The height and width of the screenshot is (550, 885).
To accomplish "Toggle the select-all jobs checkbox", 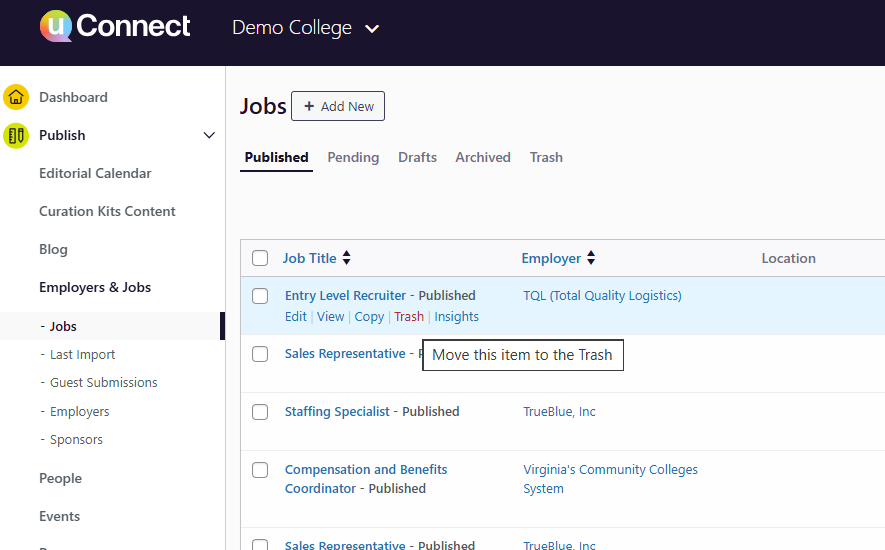I will point(260,258).
